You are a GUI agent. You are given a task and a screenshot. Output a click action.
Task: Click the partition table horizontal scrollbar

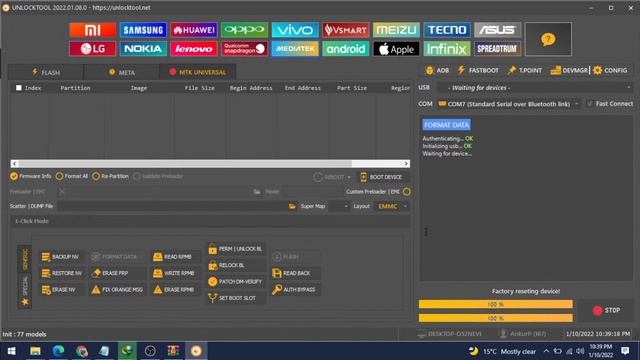[210, 163]
